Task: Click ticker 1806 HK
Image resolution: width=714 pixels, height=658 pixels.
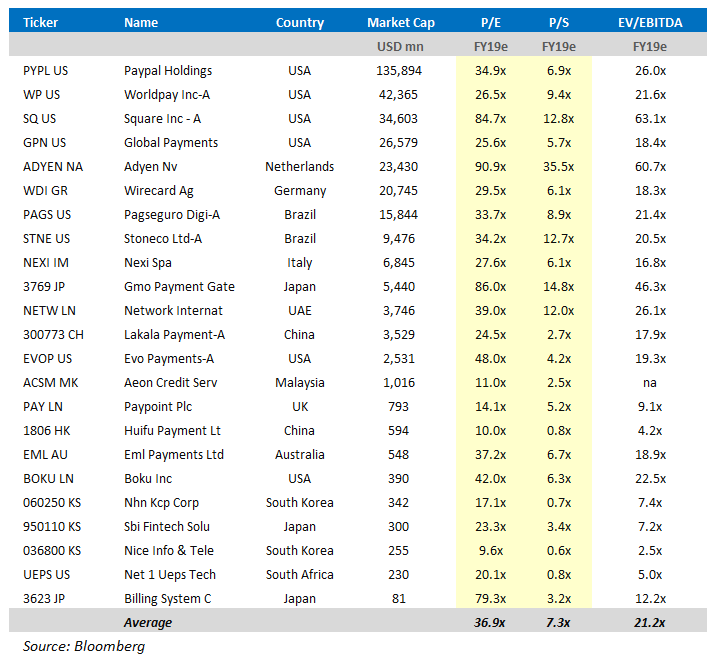Action: point(46,431)
